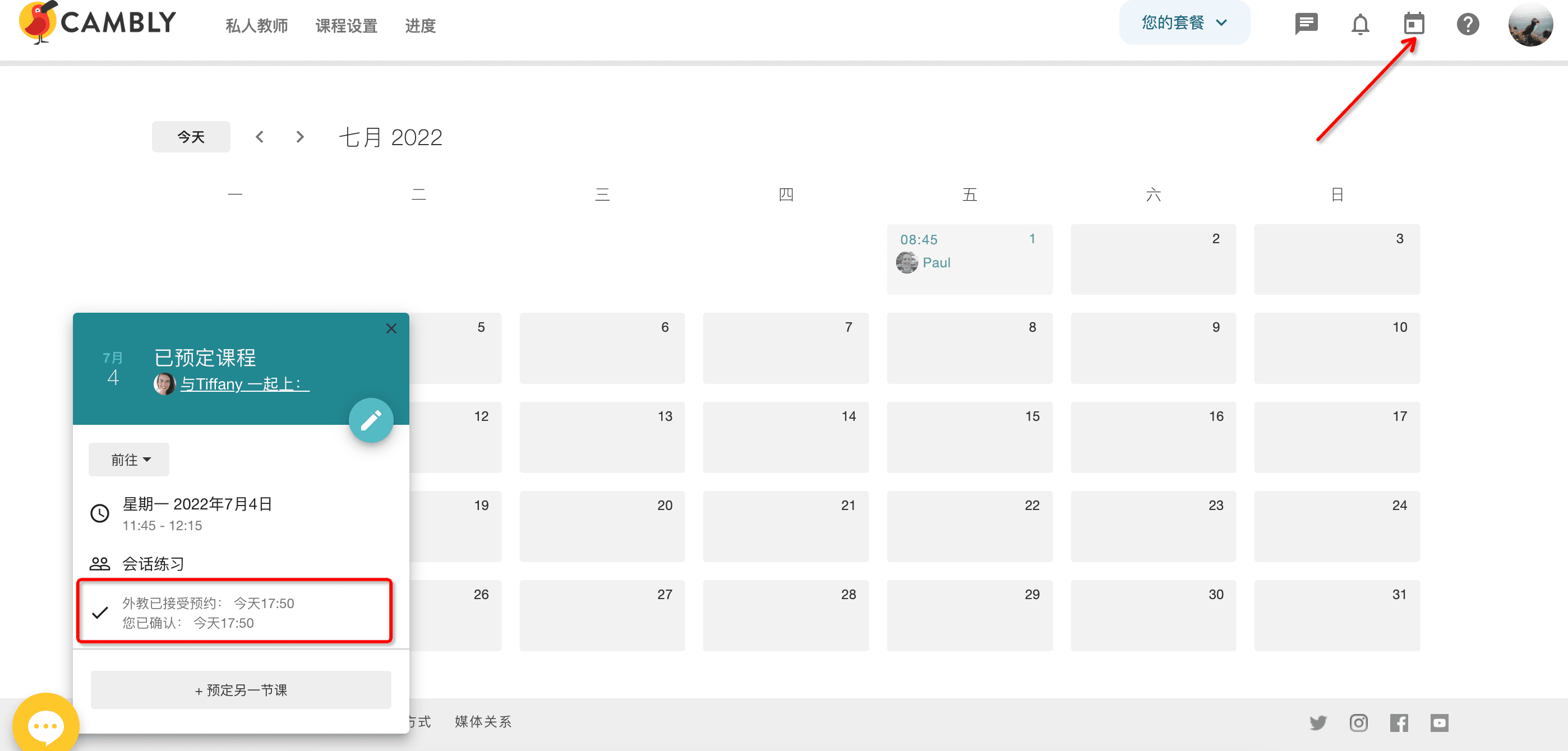The width and height of the screenshot is (1568, 751).
Task: Click the 今天 button
Action: click(x=191, y=137)
